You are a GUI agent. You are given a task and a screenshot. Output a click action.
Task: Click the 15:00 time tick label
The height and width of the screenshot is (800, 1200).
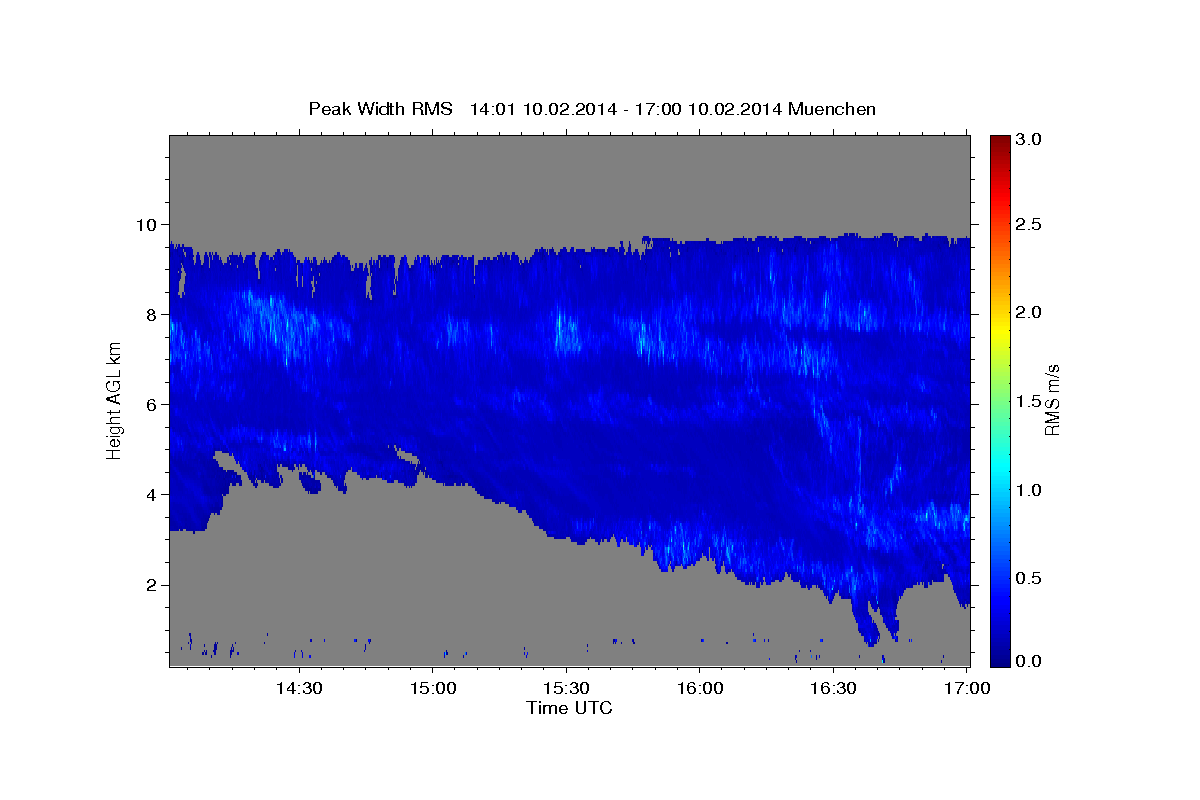click(433, 688)
